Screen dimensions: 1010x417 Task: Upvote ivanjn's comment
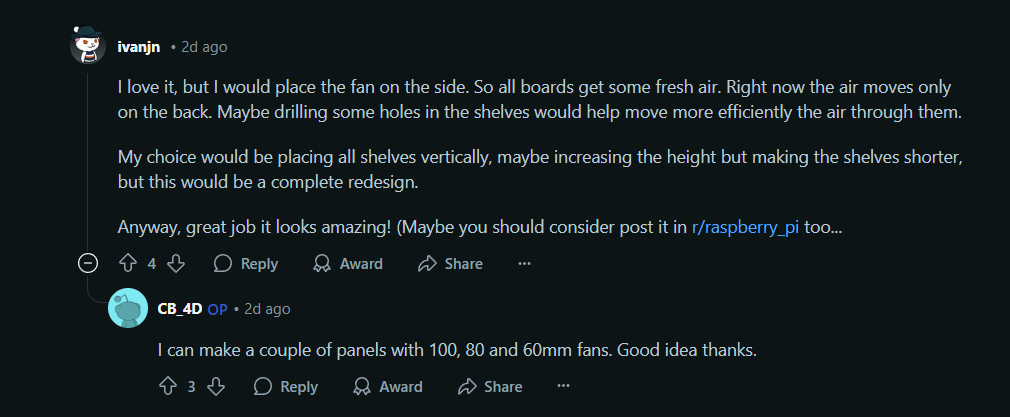[x=127, y=264]
